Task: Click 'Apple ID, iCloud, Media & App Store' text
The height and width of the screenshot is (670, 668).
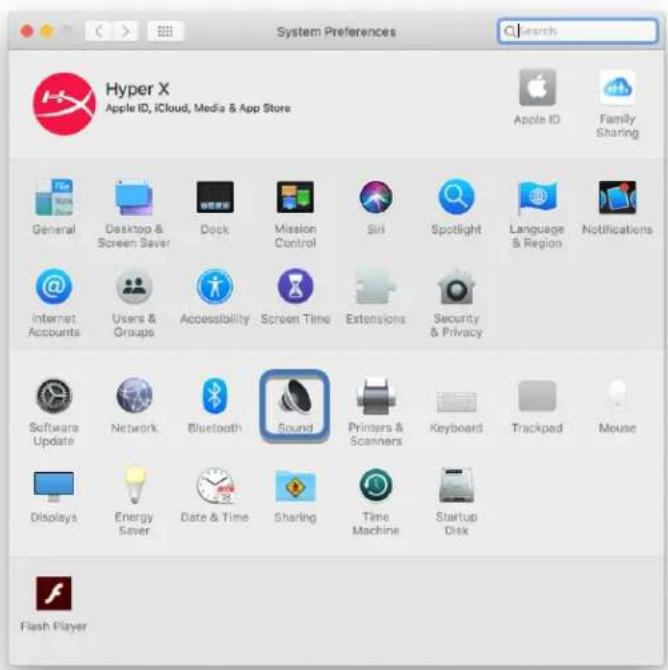Action: coord(198,108)
